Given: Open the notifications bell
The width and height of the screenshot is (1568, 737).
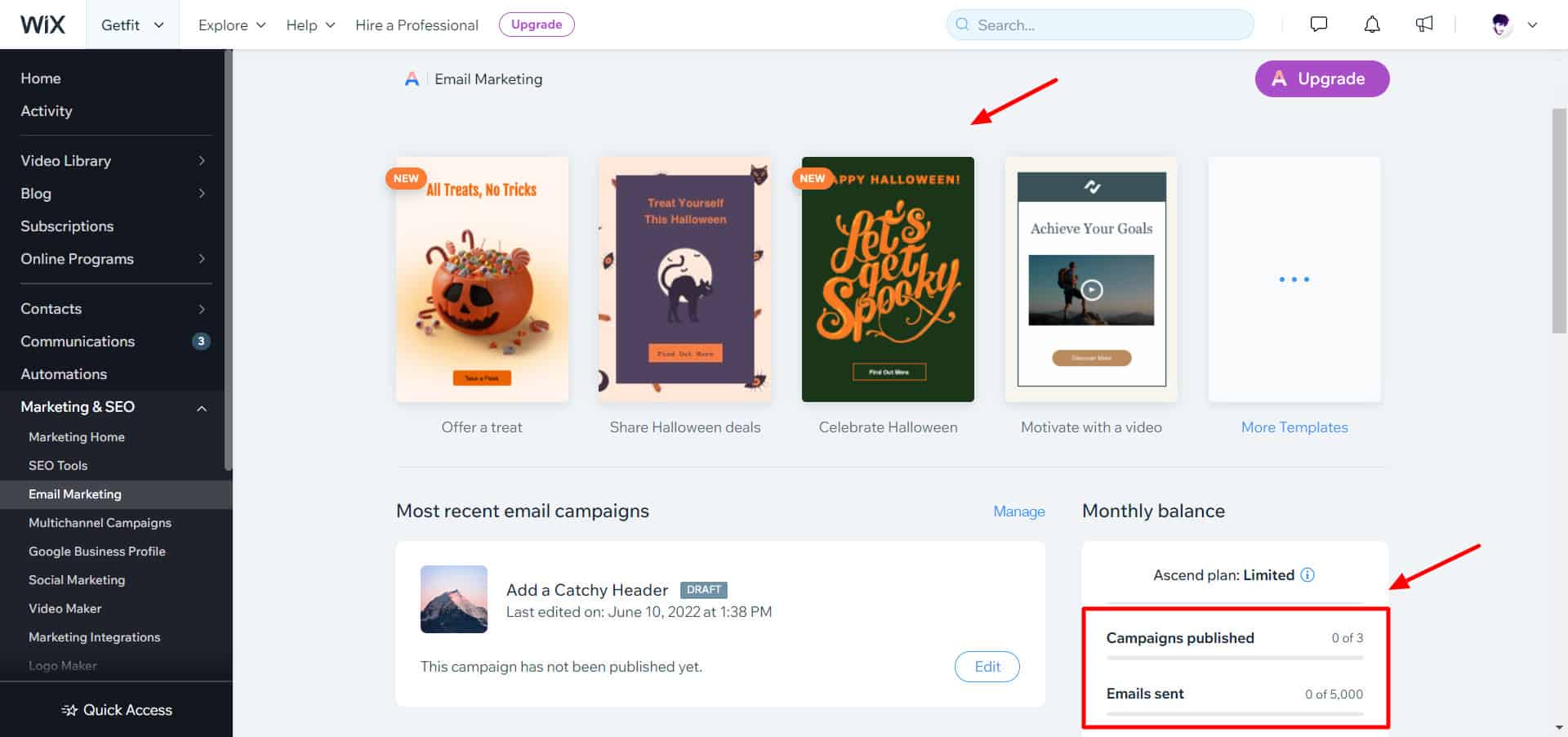Looking at the screenshot, I should click(1372, 25).
